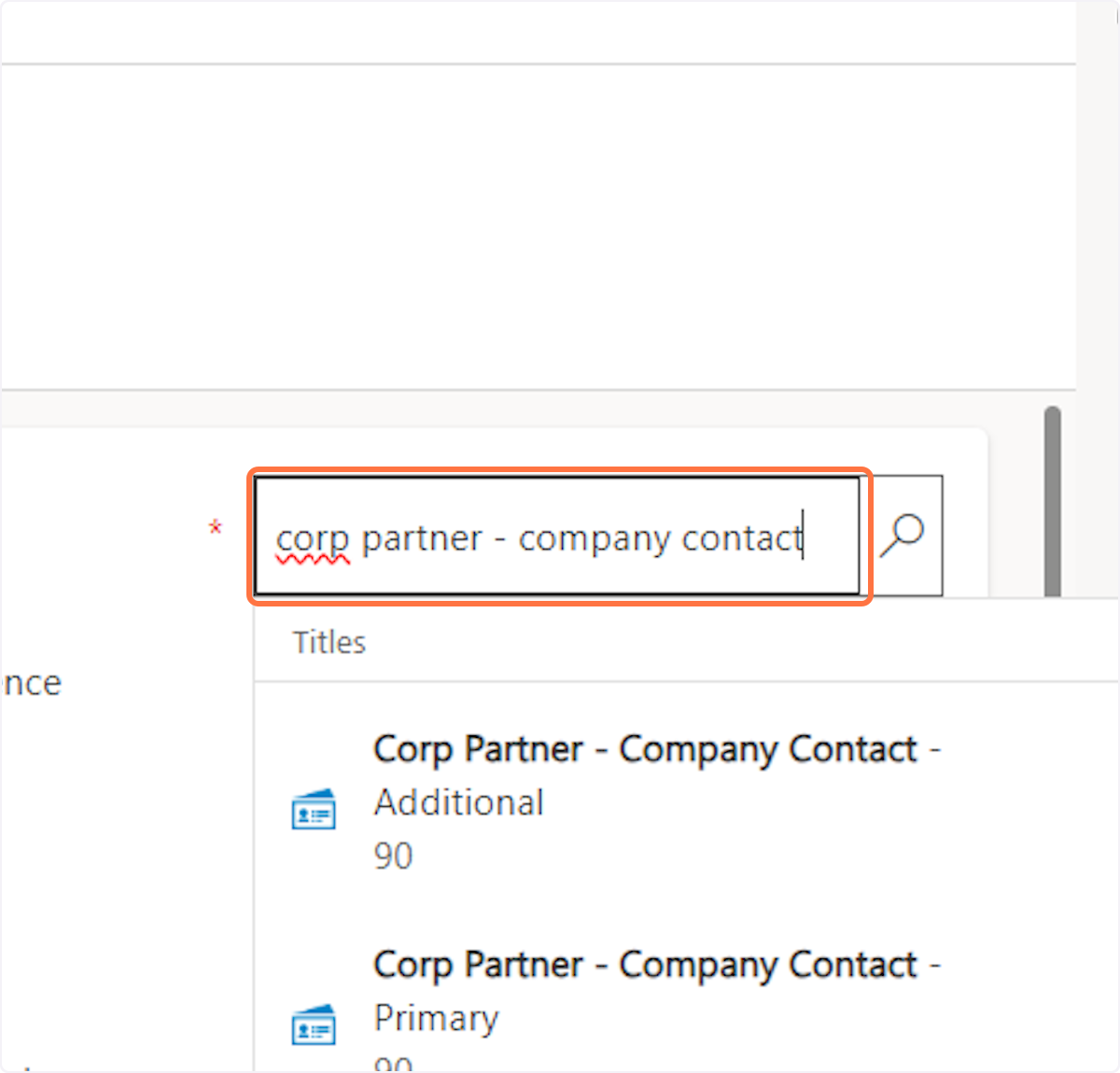Click the contact card icon for Primary result
This screenshot has width=1120, height=1073.
click(314, 1024)
